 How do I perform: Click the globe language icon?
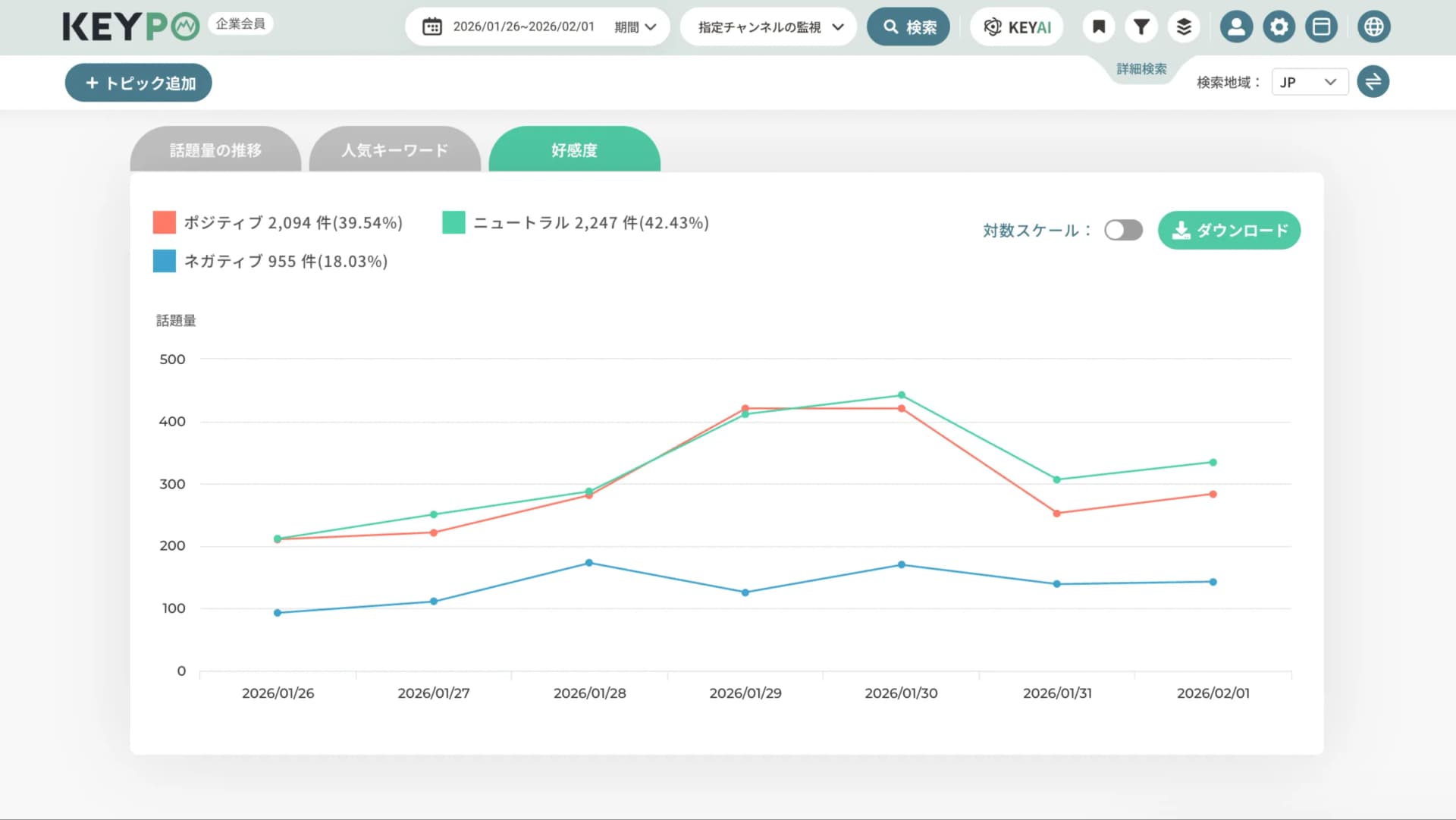pyautogui.click(x=1373, y=27)
